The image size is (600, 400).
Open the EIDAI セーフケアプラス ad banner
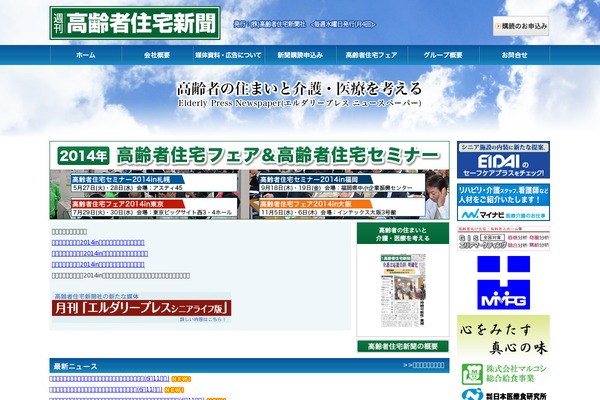pos(503,160)
